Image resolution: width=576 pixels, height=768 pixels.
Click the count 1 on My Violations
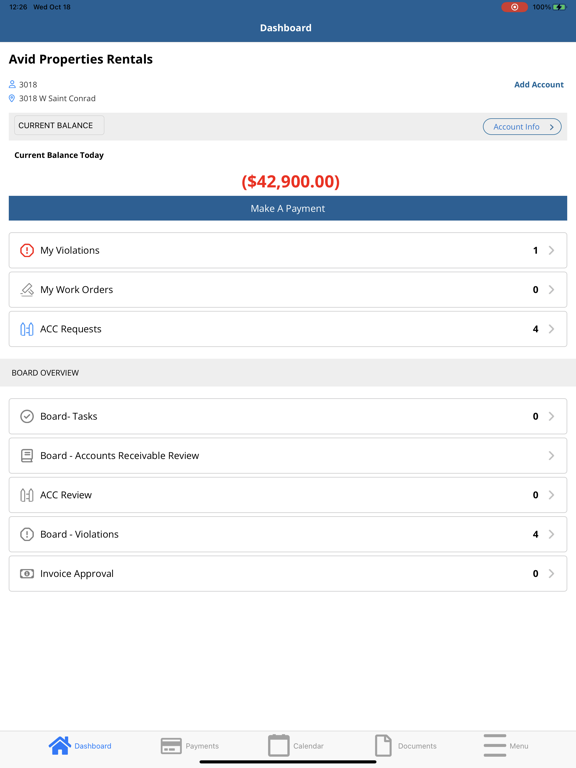point(535,250)
